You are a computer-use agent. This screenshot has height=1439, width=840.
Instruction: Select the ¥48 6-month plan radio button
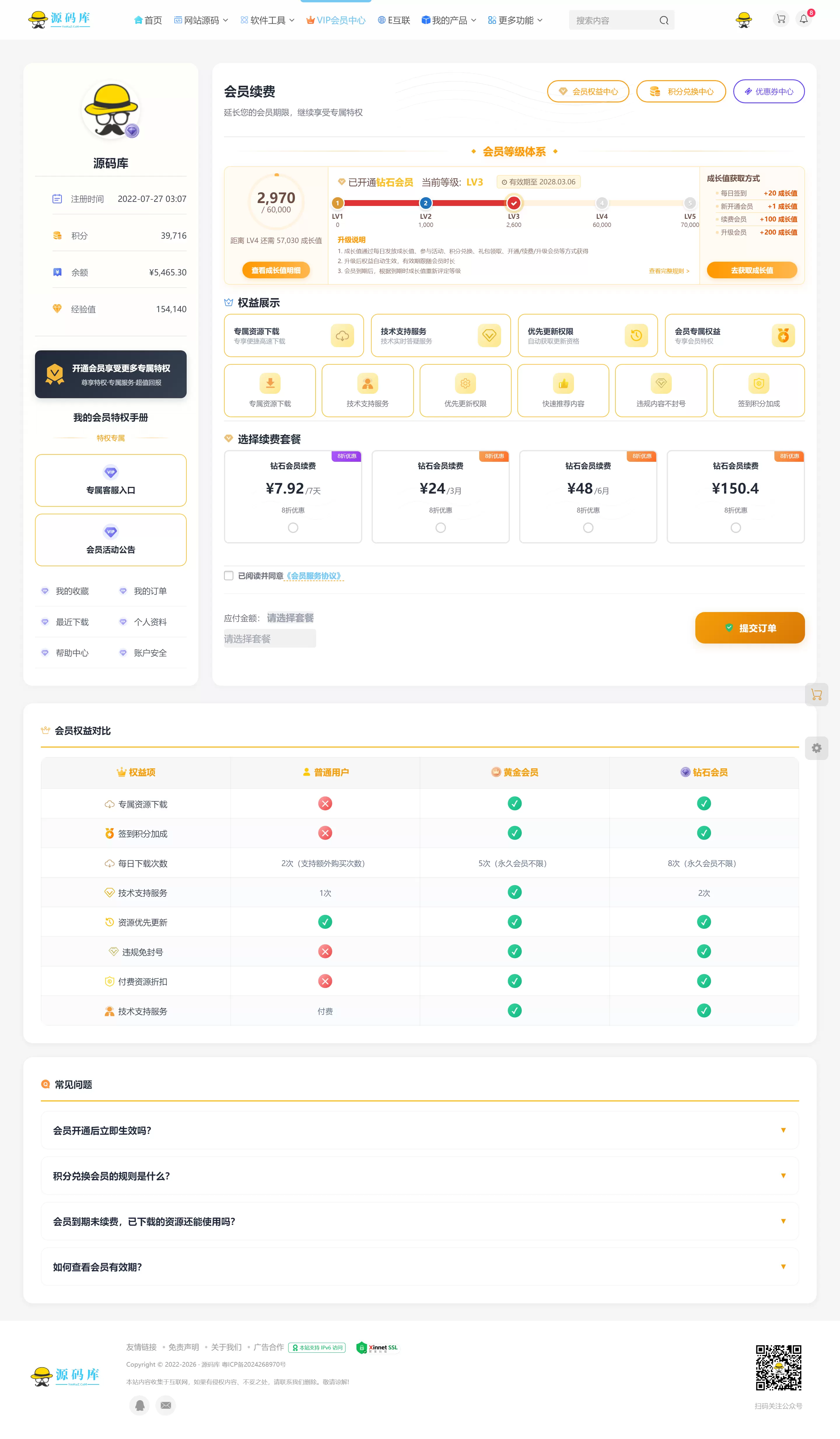click(x=588, y=528)
